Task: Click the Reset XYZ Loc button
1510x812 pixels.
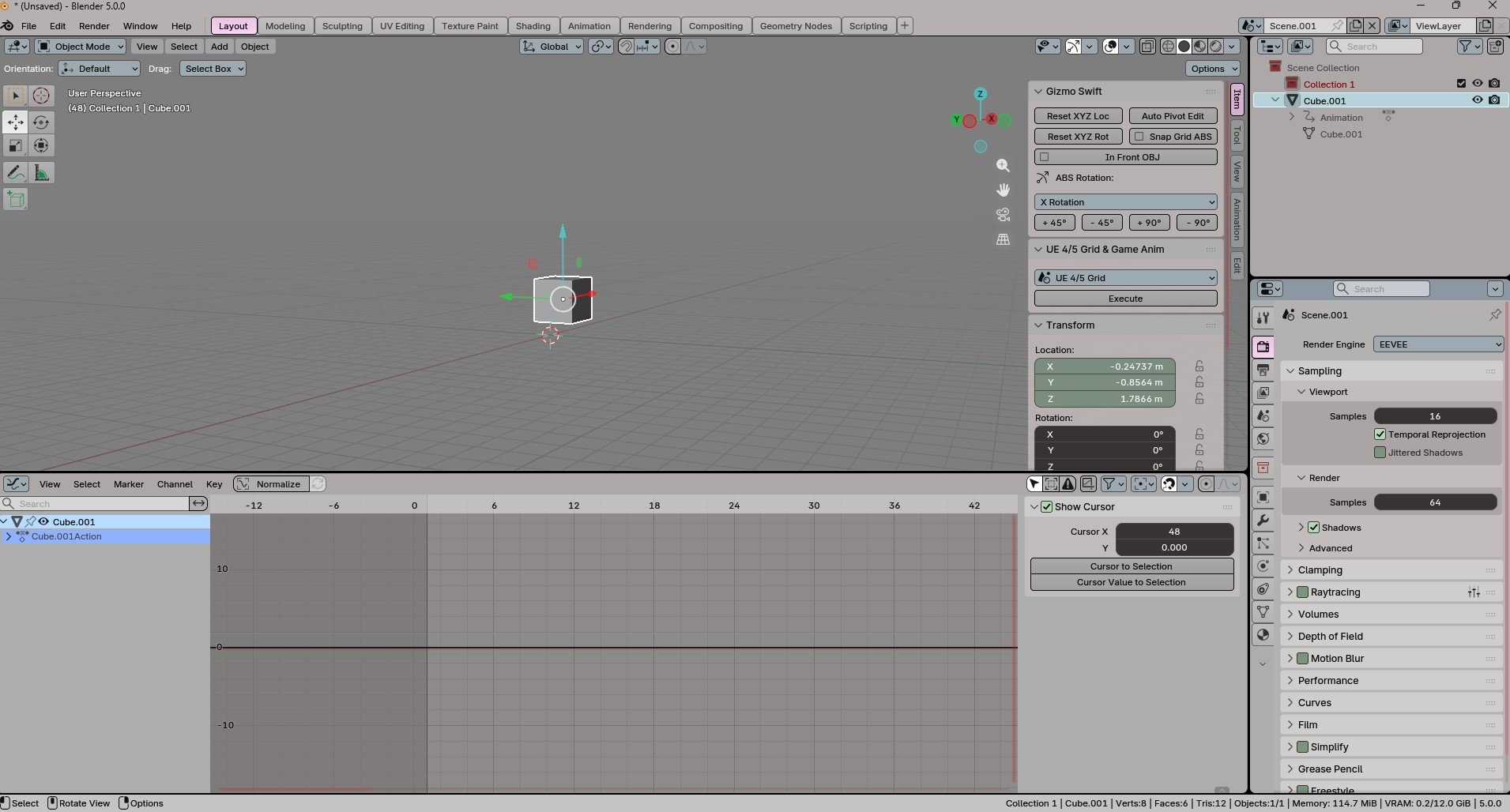Action: point(1078,116)
